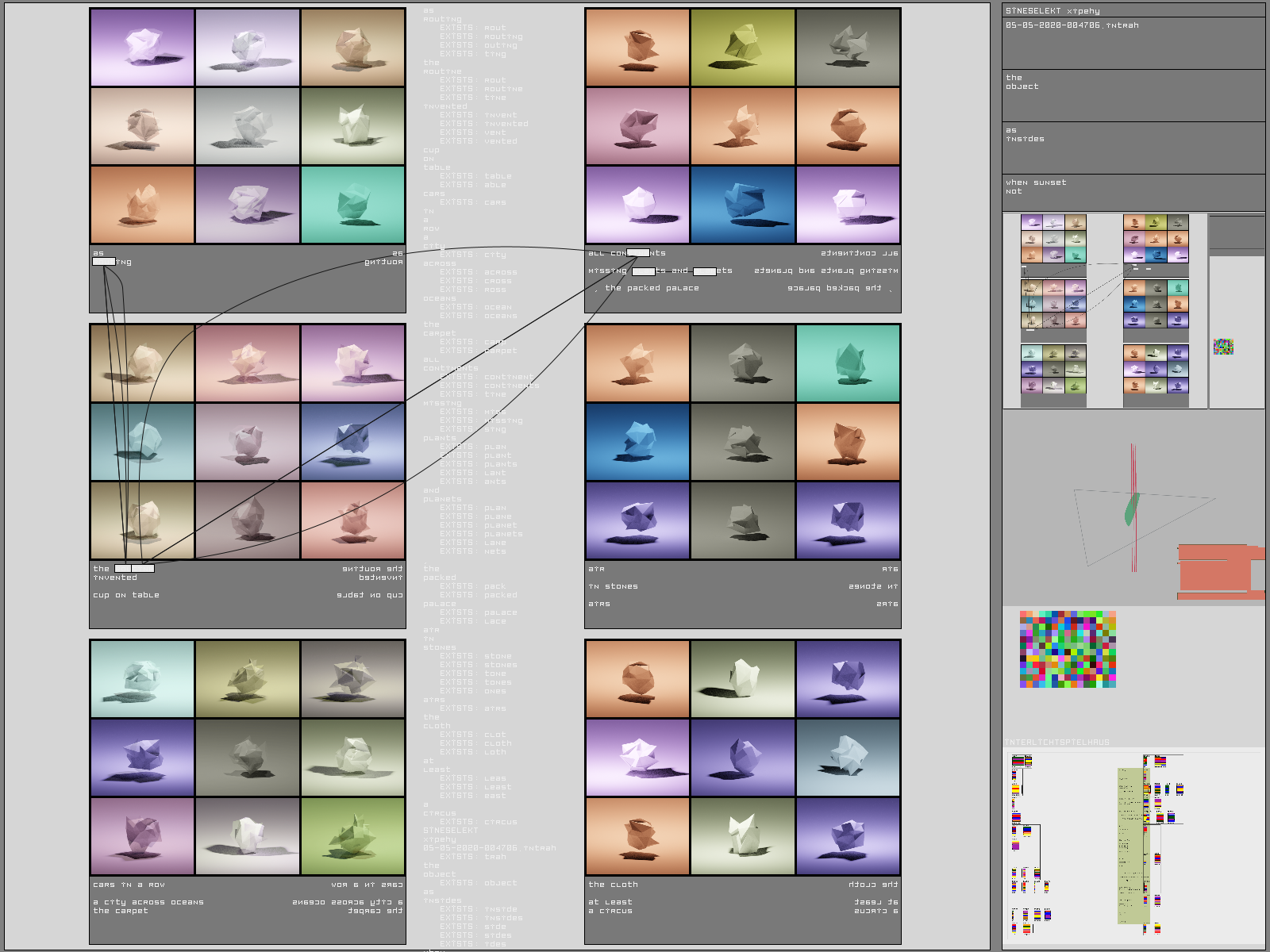
Task: Choose the teal crystal thumbnail in middle-right grid
Action: 848,363
